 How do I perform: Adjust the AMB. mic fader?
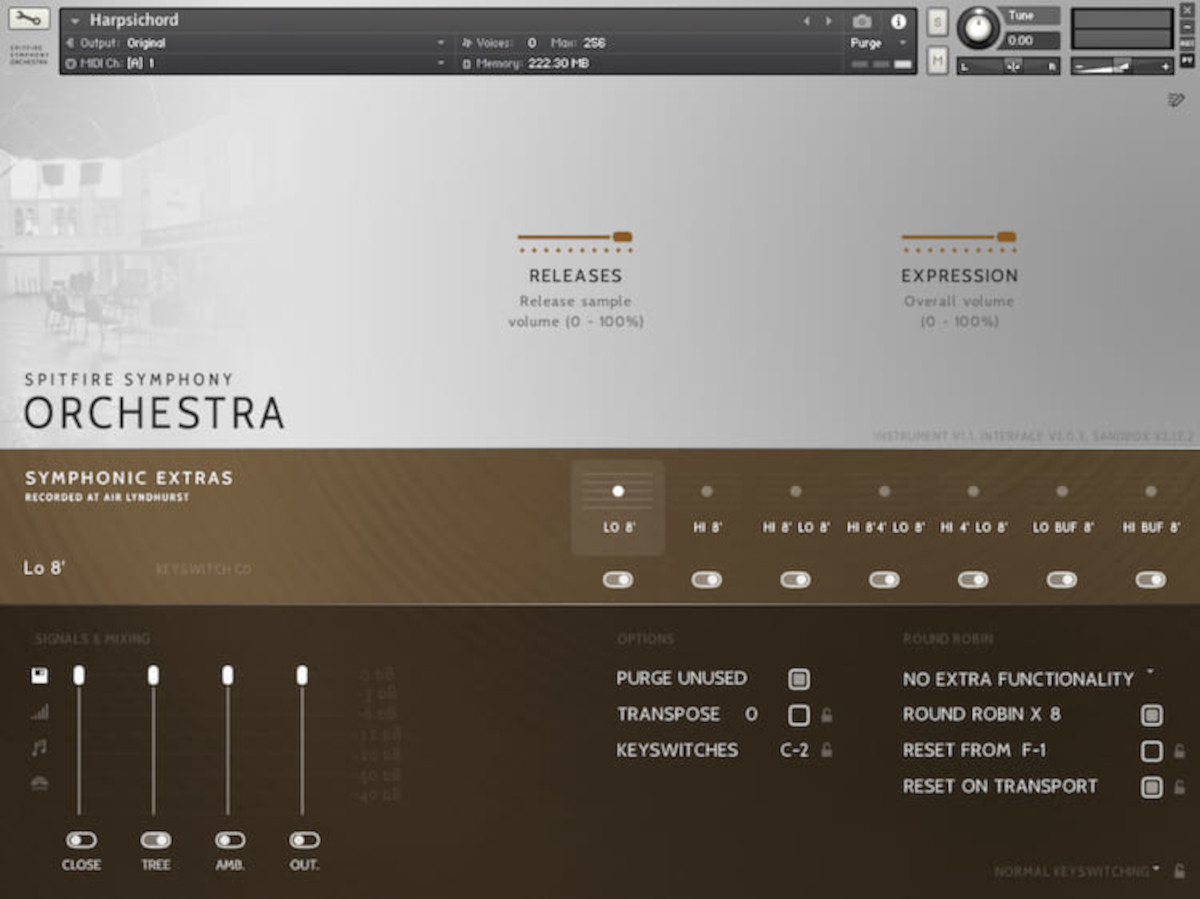point(228,676)
